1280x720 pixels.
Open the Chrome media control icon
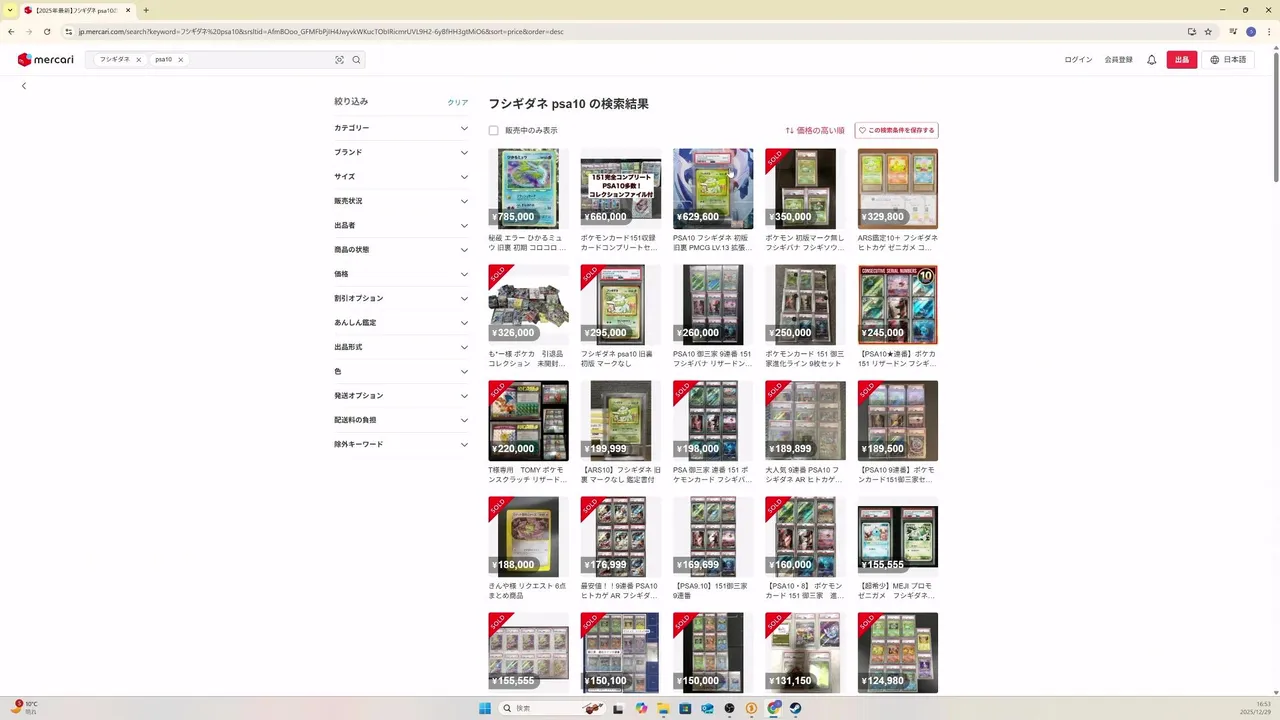[1233, 31]
